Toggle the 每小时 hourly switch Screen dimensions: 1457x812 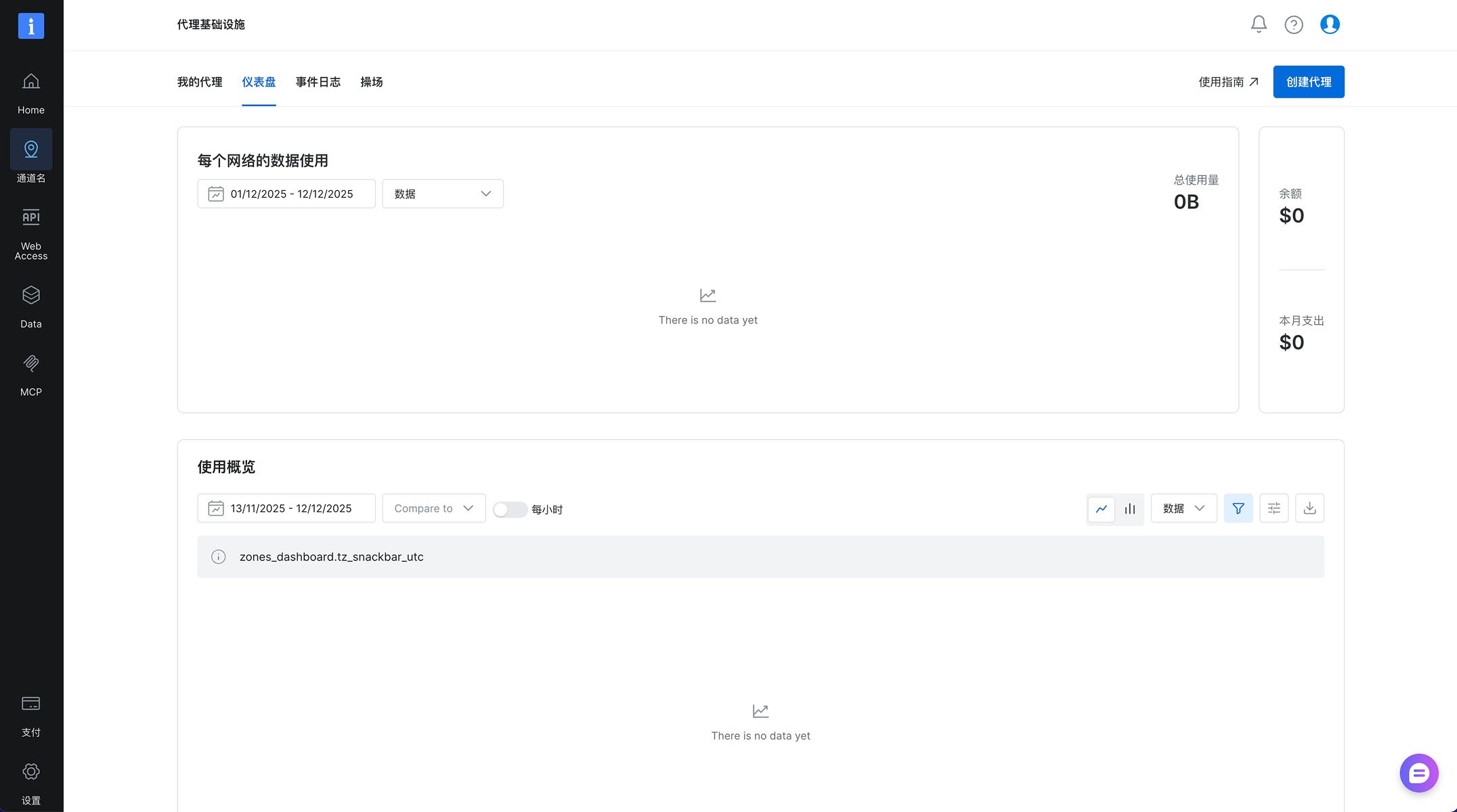510,510
